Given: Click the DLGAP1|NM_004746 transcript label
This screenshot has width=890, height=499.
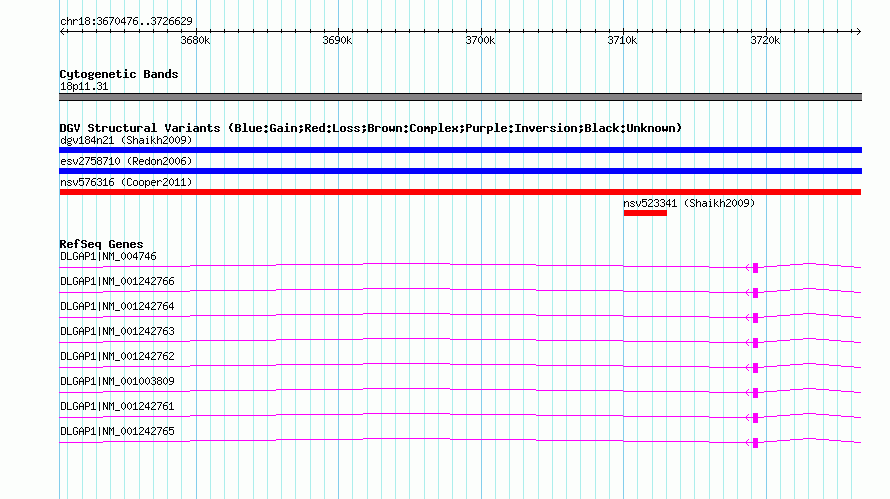Looking at the screenshot, I should click(108, 256).
